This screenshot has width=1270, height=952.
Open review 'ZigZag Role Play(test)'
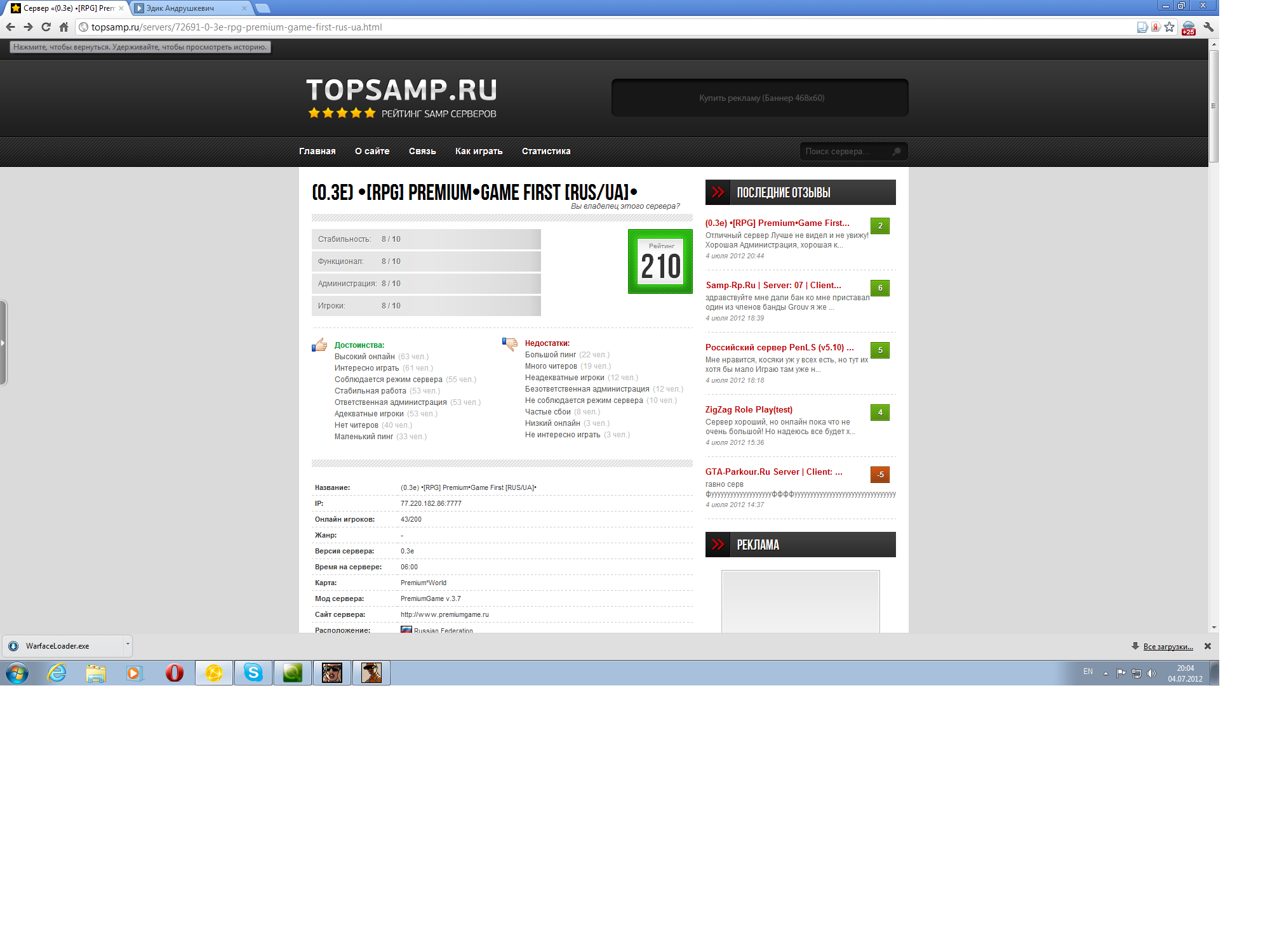(749, 409)
